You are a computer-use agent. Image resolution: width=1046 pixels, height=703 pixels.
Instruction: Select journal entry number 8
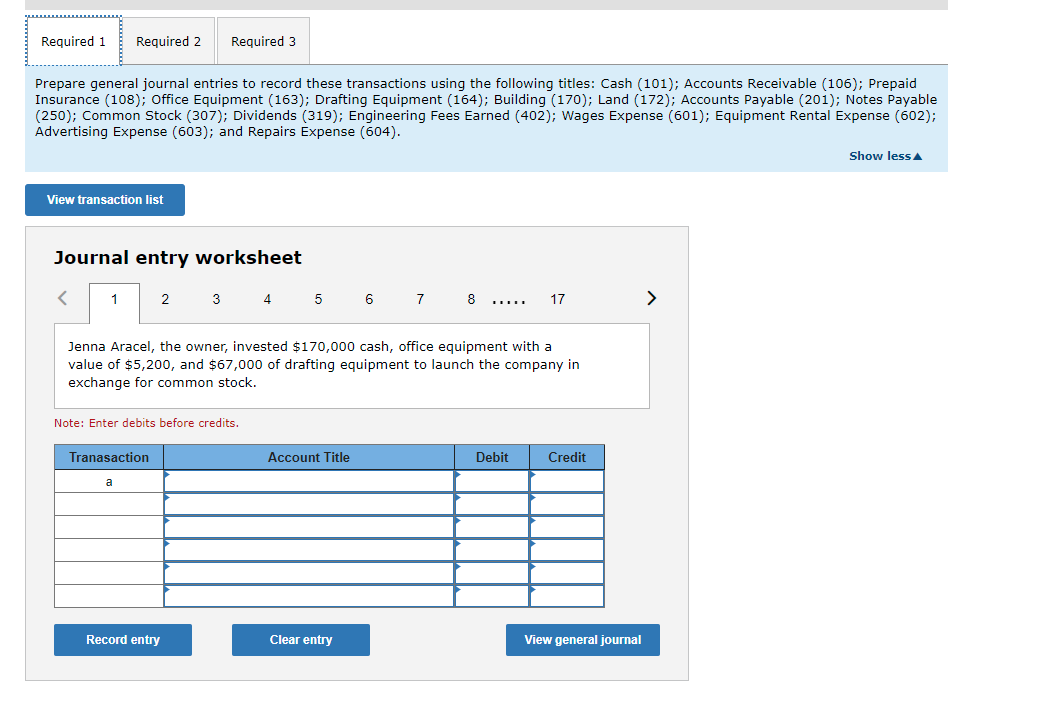tap(470, 299)
